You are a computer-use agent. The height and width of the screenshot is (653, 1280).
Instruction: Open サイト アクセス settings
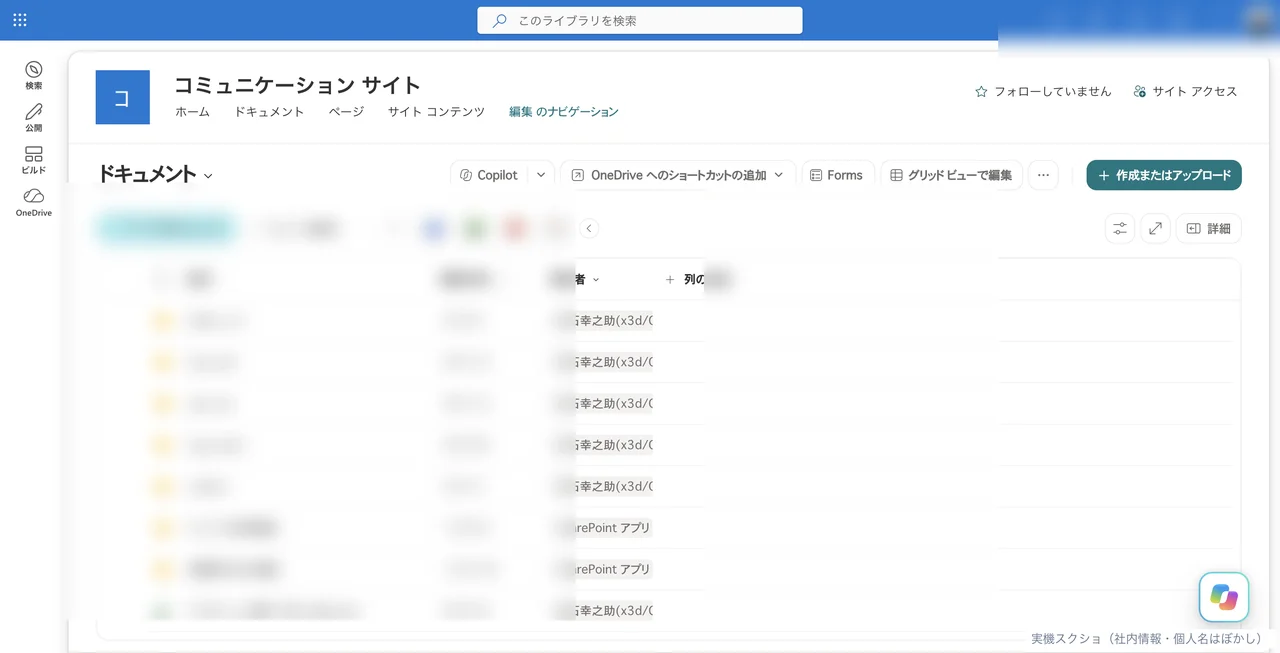tap(1185, 91)
